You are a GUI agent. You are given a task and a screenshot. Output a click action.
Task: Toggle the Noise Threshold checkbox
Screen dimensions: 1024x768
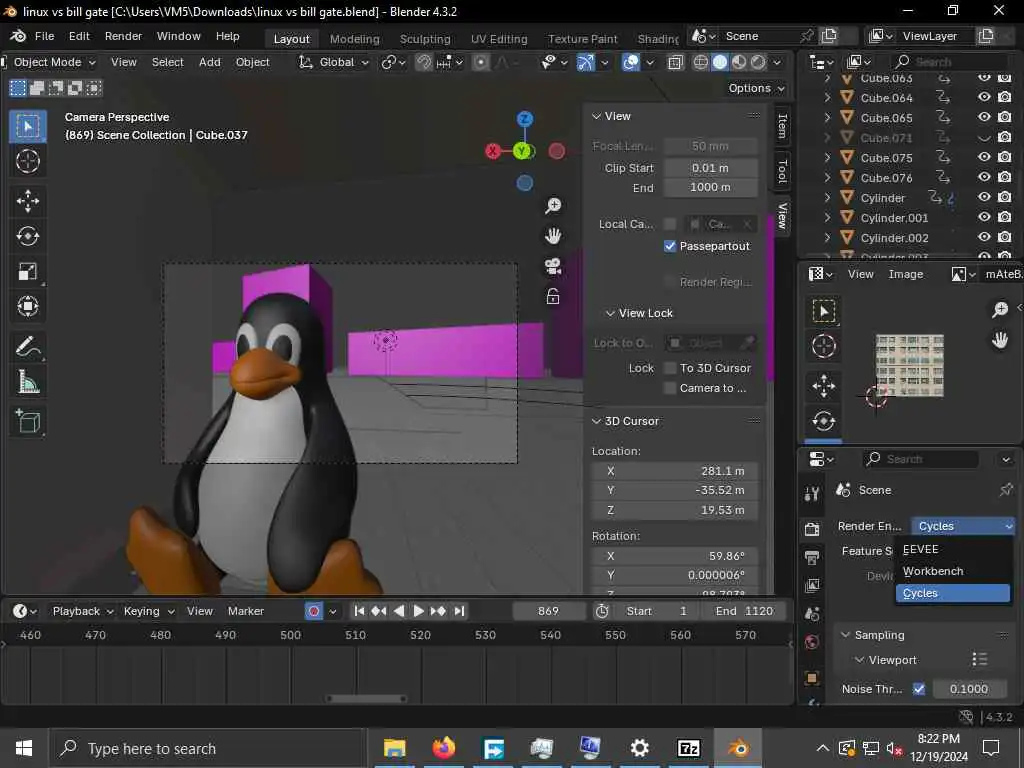pos(919,689)
